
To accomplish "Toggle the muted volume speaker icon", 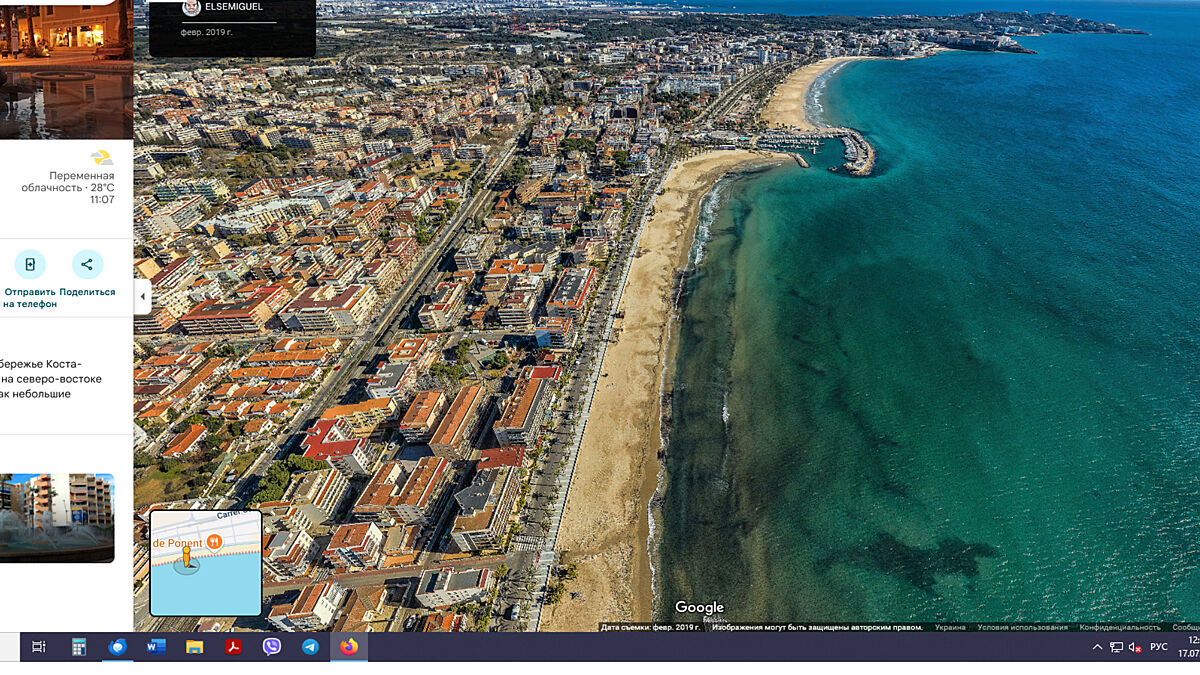I will click(x=1135, y=647).
